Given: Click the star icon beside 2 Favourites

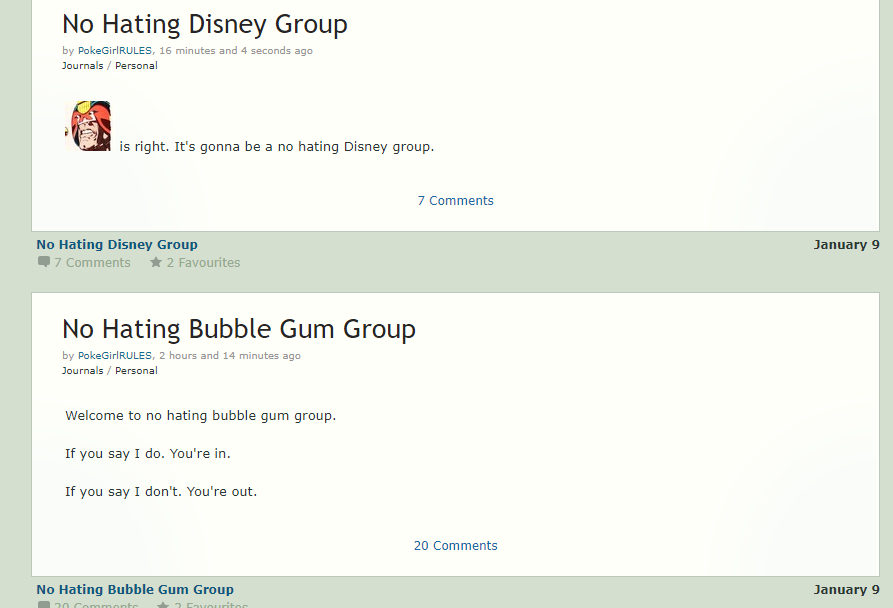Looking at the screenshot, I should [x=155, y=262].
